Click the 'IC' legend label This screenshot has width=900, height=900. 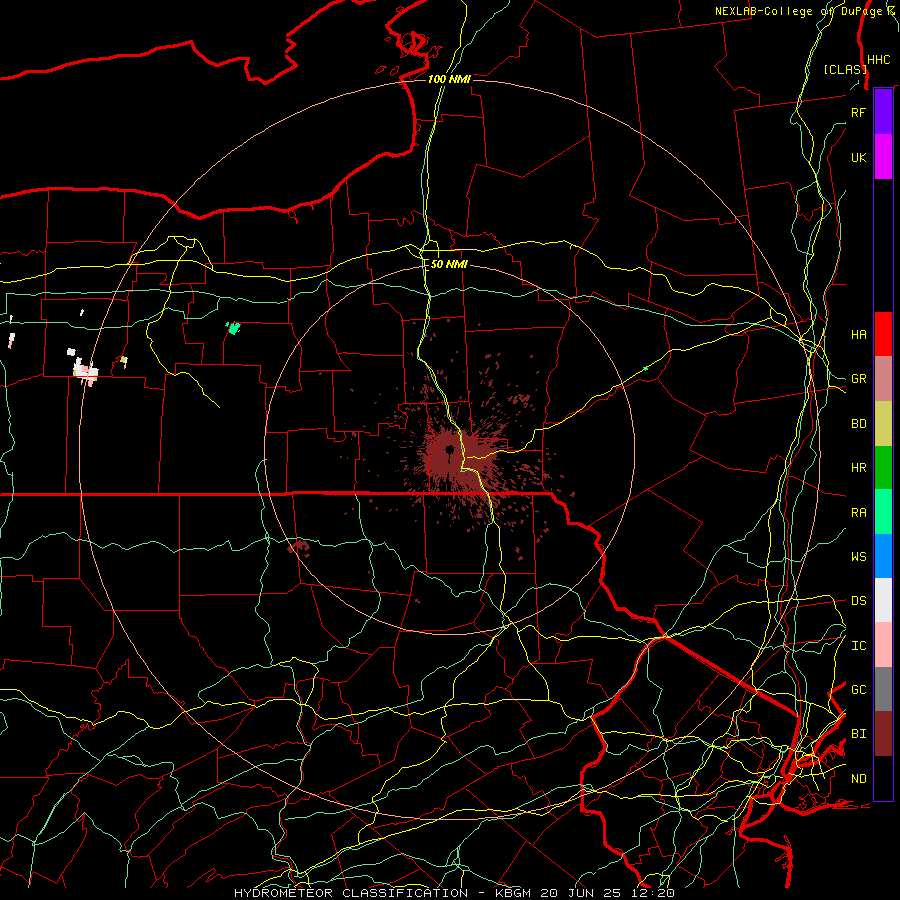(859, 646)
